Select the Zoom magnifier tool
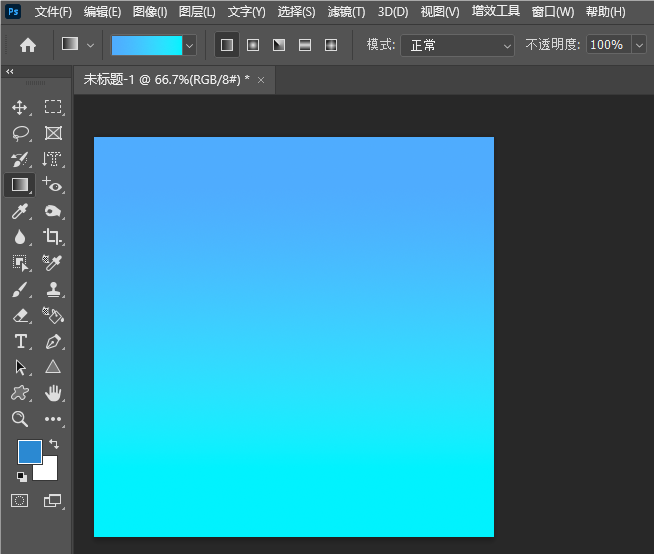This screenshot has width=654, height=554. [x=20, y=419]
